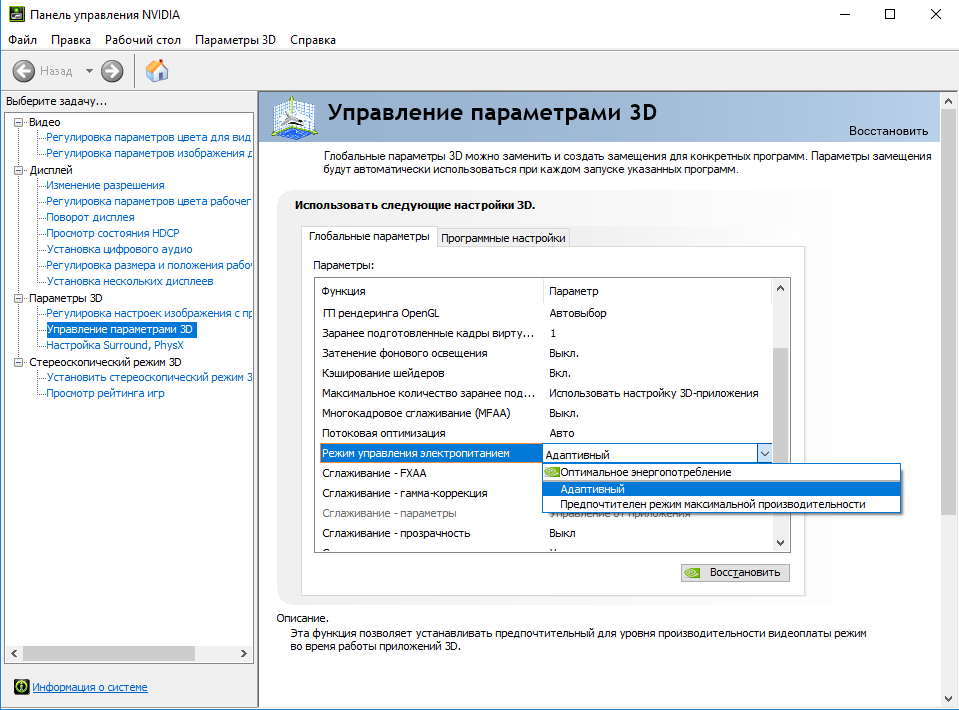
Task: Click the main page scroll up arrow
Action: pyautogui.click(x=948, y=101)
